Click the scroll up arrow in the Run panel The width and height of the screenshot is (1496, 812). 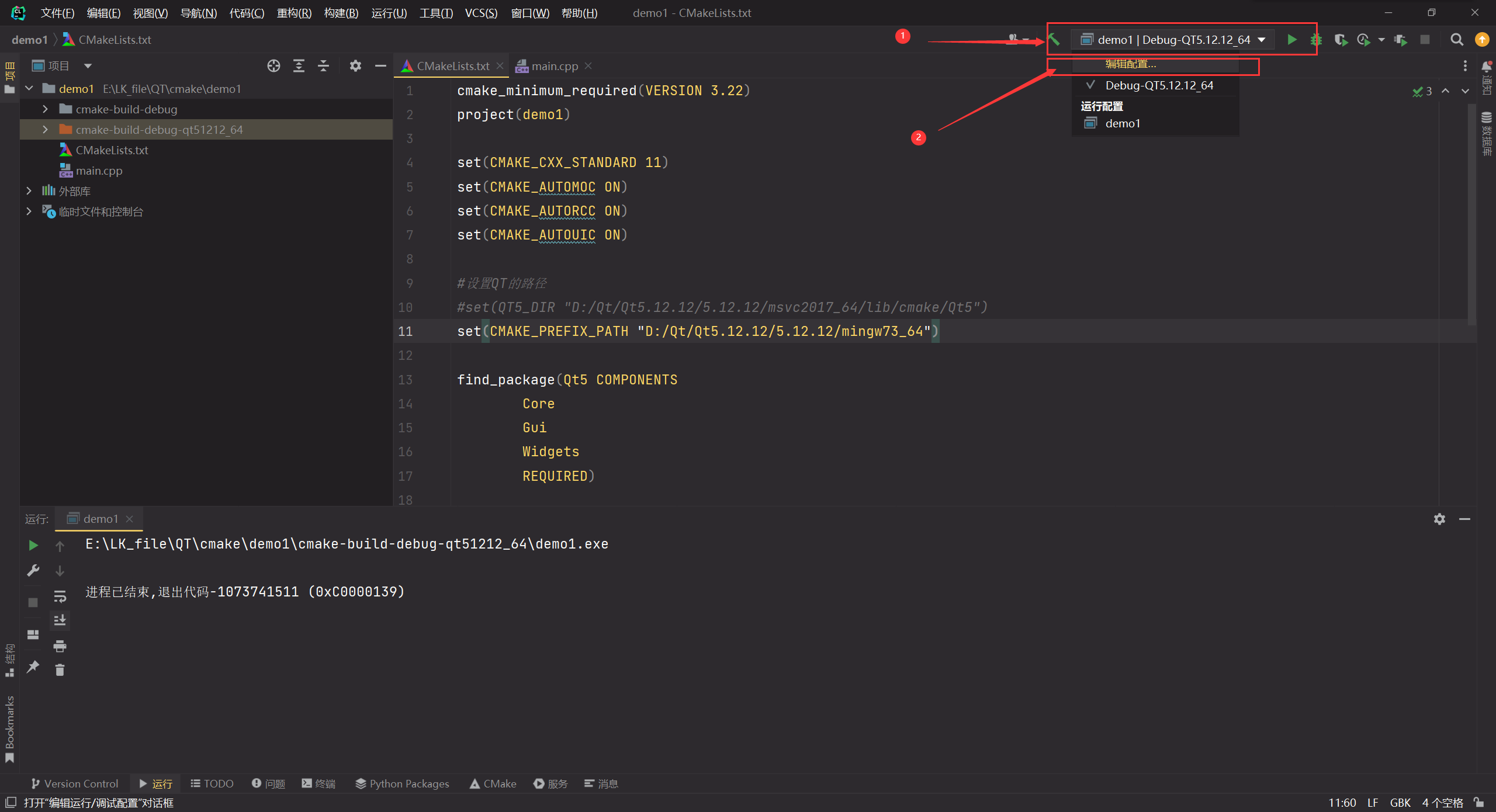click(58, 543)
